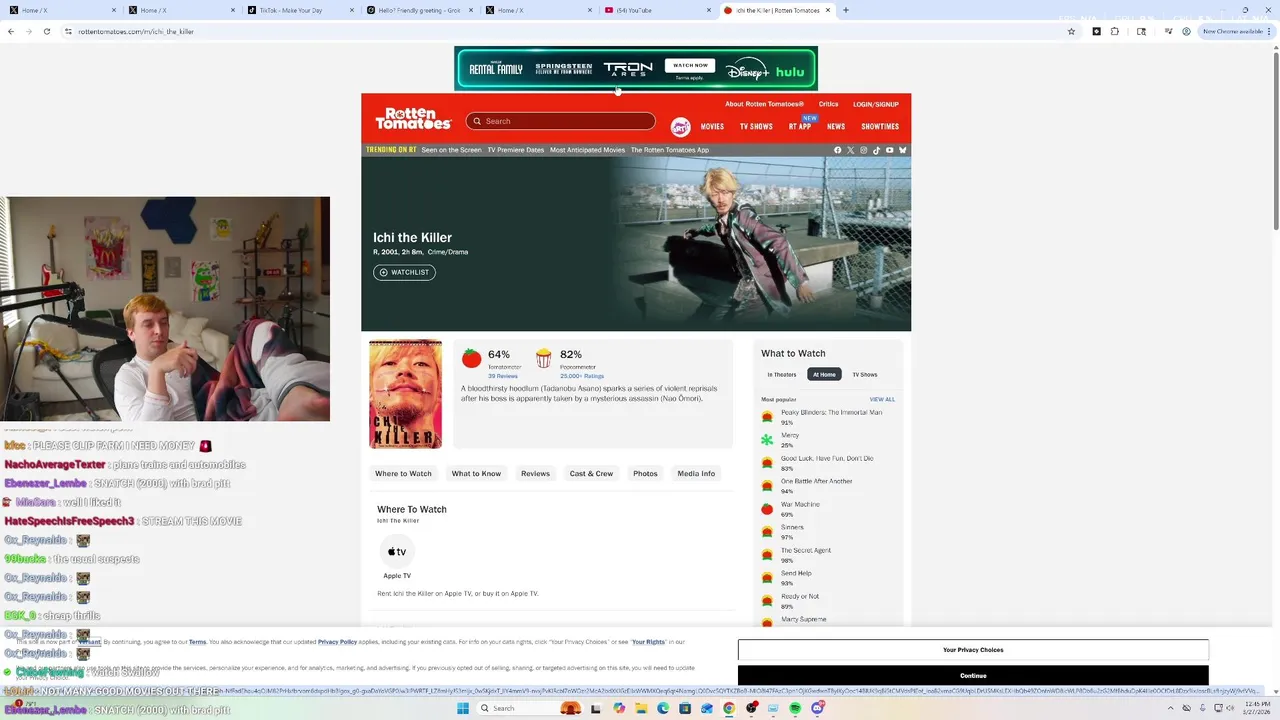This screenshot has height=720, width=1280.
Task: Open Rotten Tomatoes TikTok icon
Action: coord(877,150)
